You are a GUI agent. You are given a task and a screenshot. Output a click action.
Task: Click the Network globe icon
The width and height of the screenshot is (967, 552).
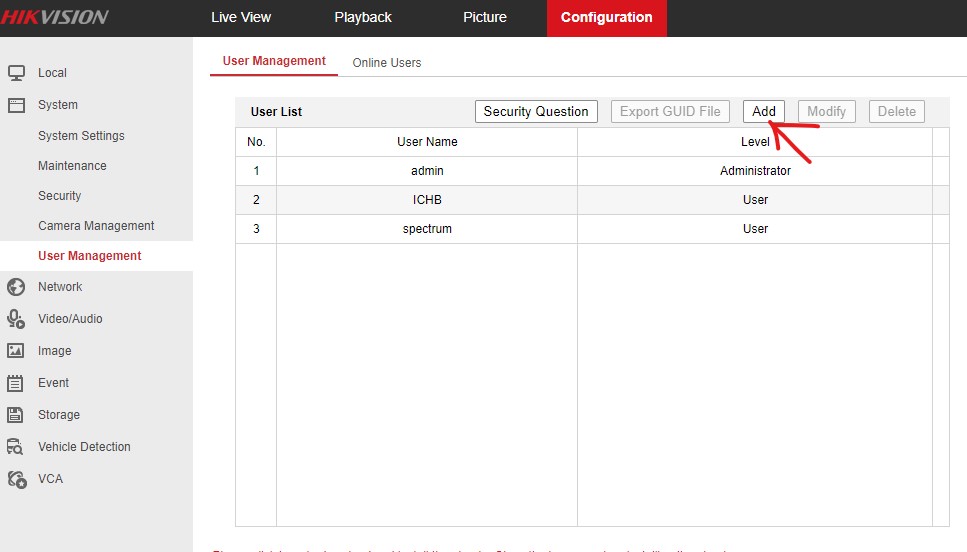coord(16,287)
